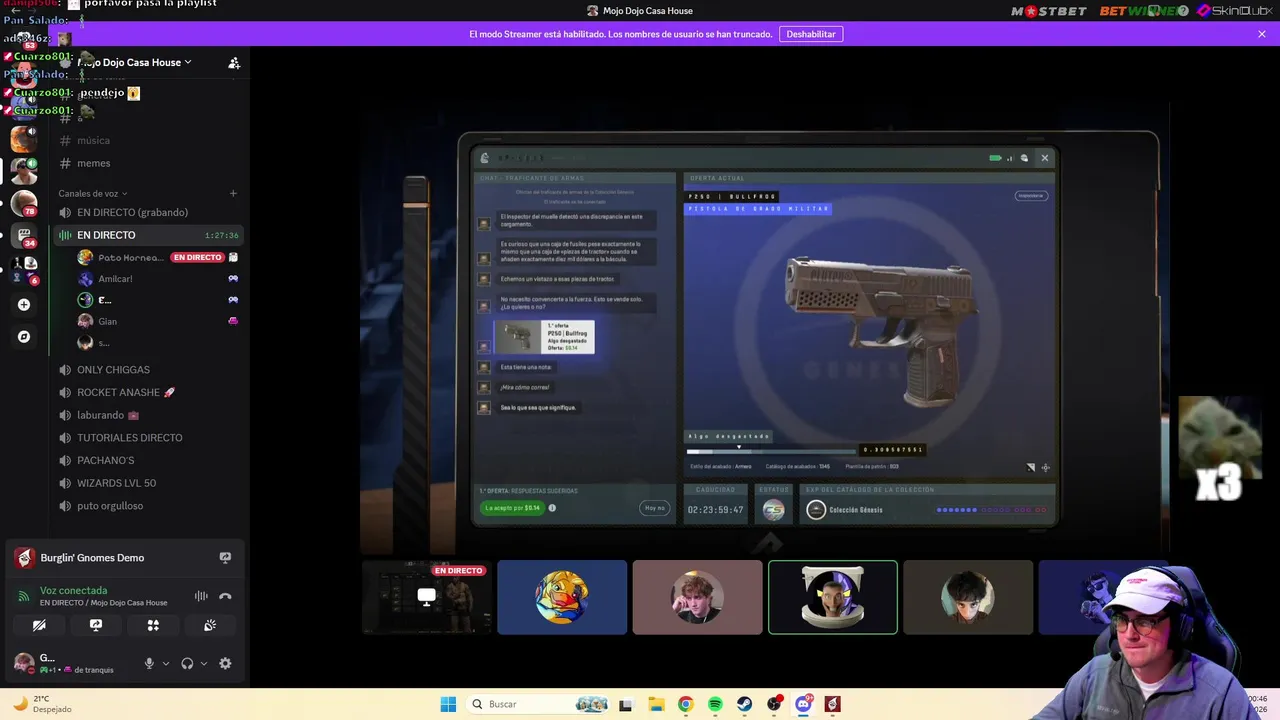Open Google Chrome from the taskbar

point(685,704)
